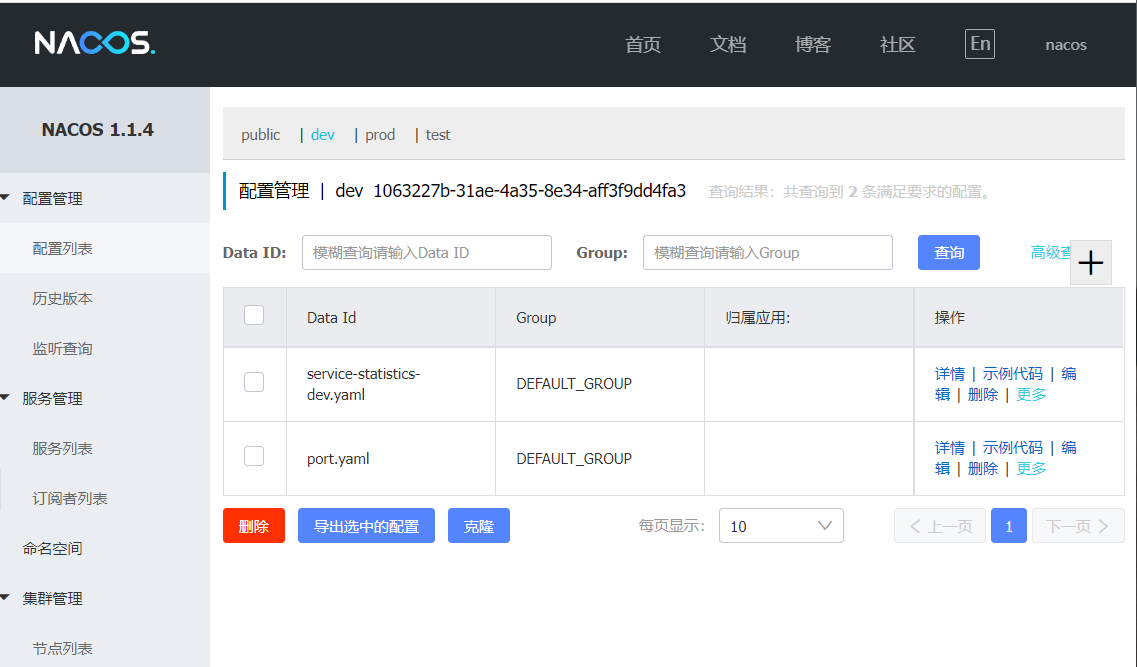Switch to the prod namespace tab
The width and height of the screenshot is (1137, 667).
coord(380,135)
